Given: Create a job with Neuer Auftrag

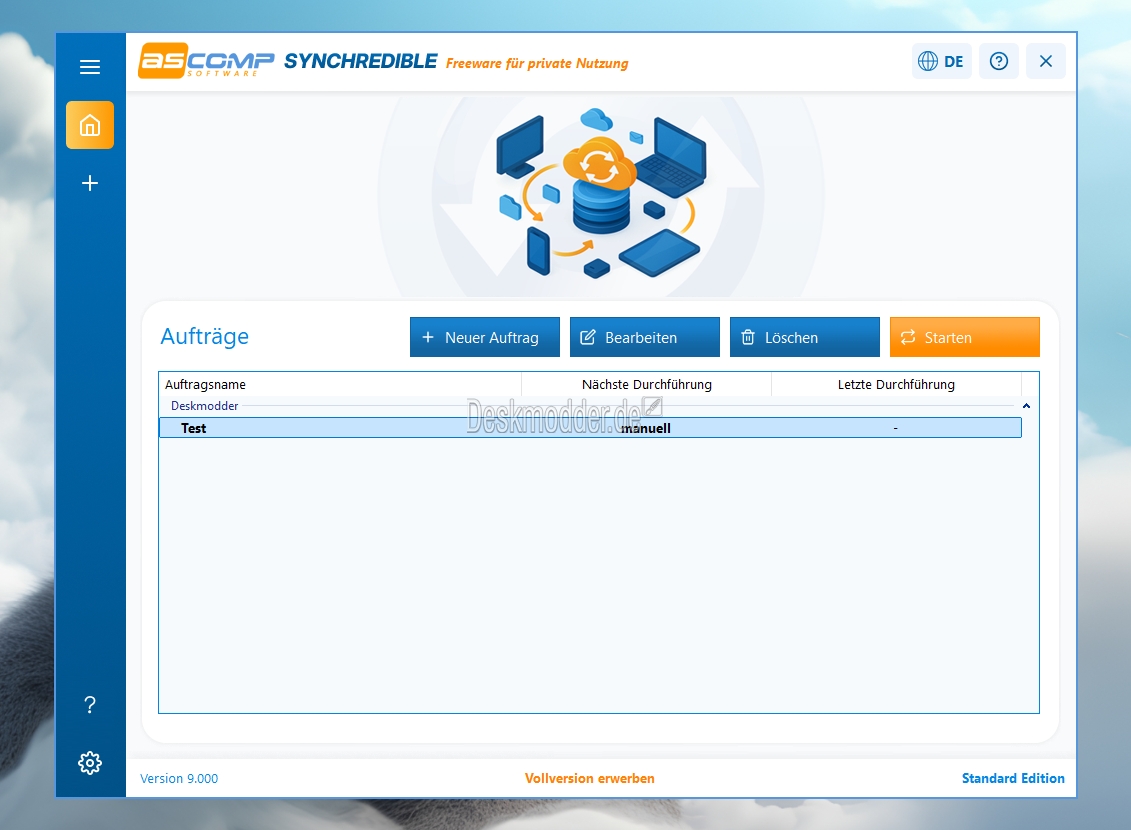Looking at the screenshot, I should point(485,337).
